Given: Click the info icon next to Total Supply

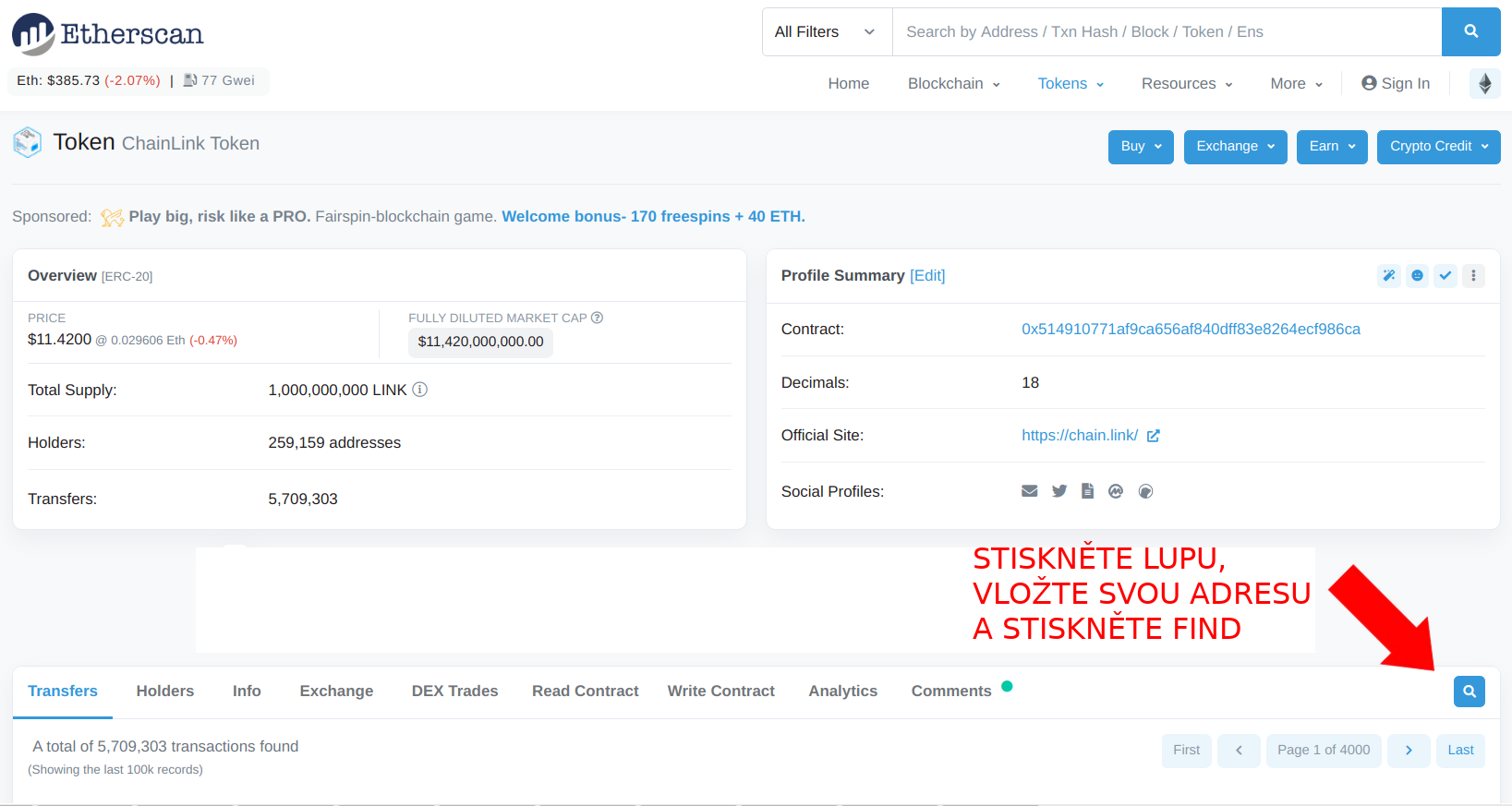Looking at the screenshot, I should point(420,390).
